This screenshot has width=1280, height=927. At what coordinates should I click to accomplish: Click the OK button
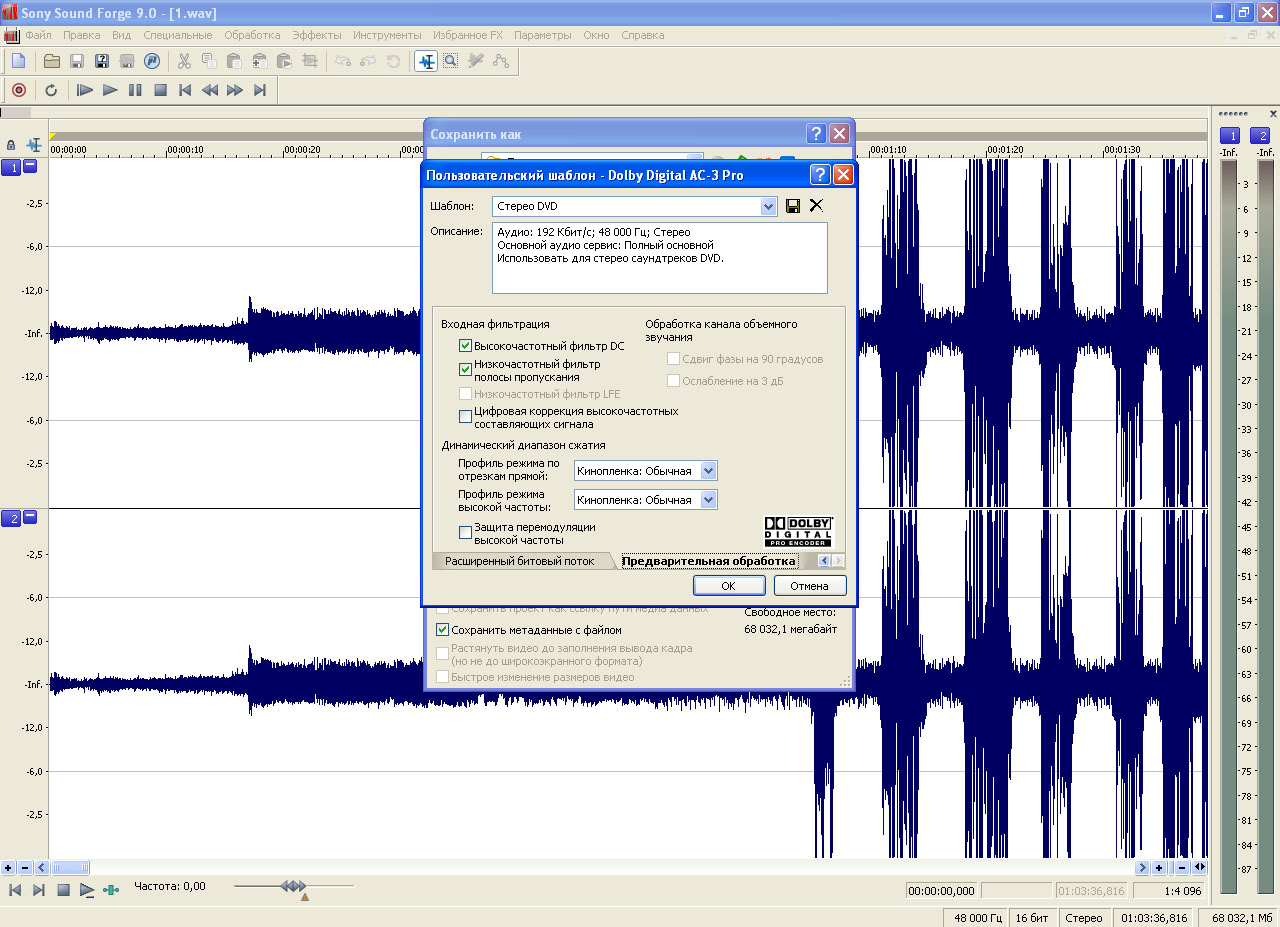tap(728, 586)
